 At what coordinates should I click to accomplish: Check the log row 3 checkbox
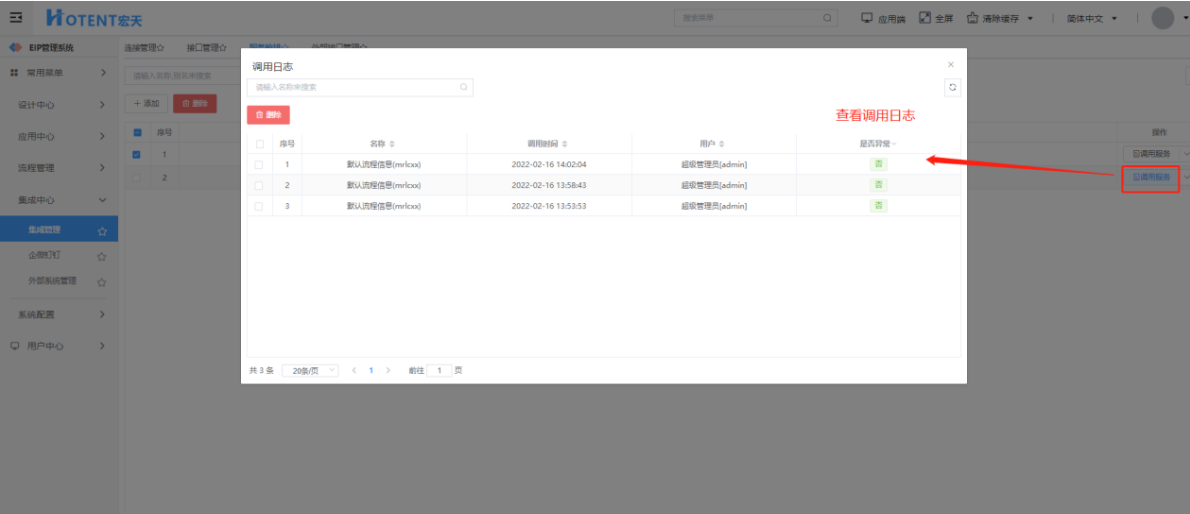260,205
